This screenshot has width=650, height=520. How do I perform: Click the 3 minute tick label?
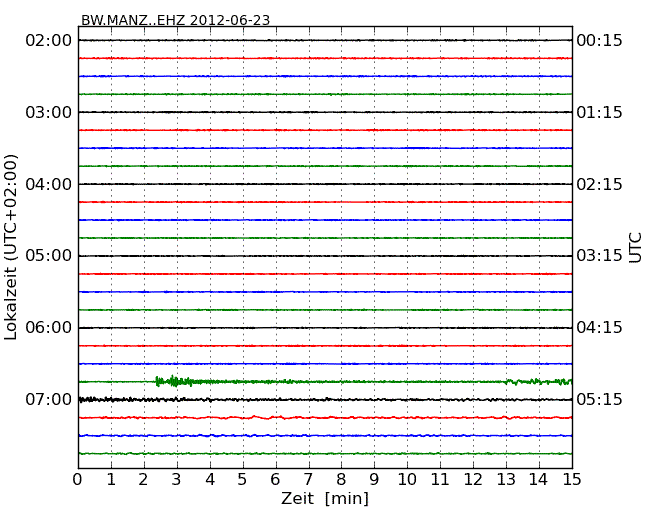click(177, 480)
